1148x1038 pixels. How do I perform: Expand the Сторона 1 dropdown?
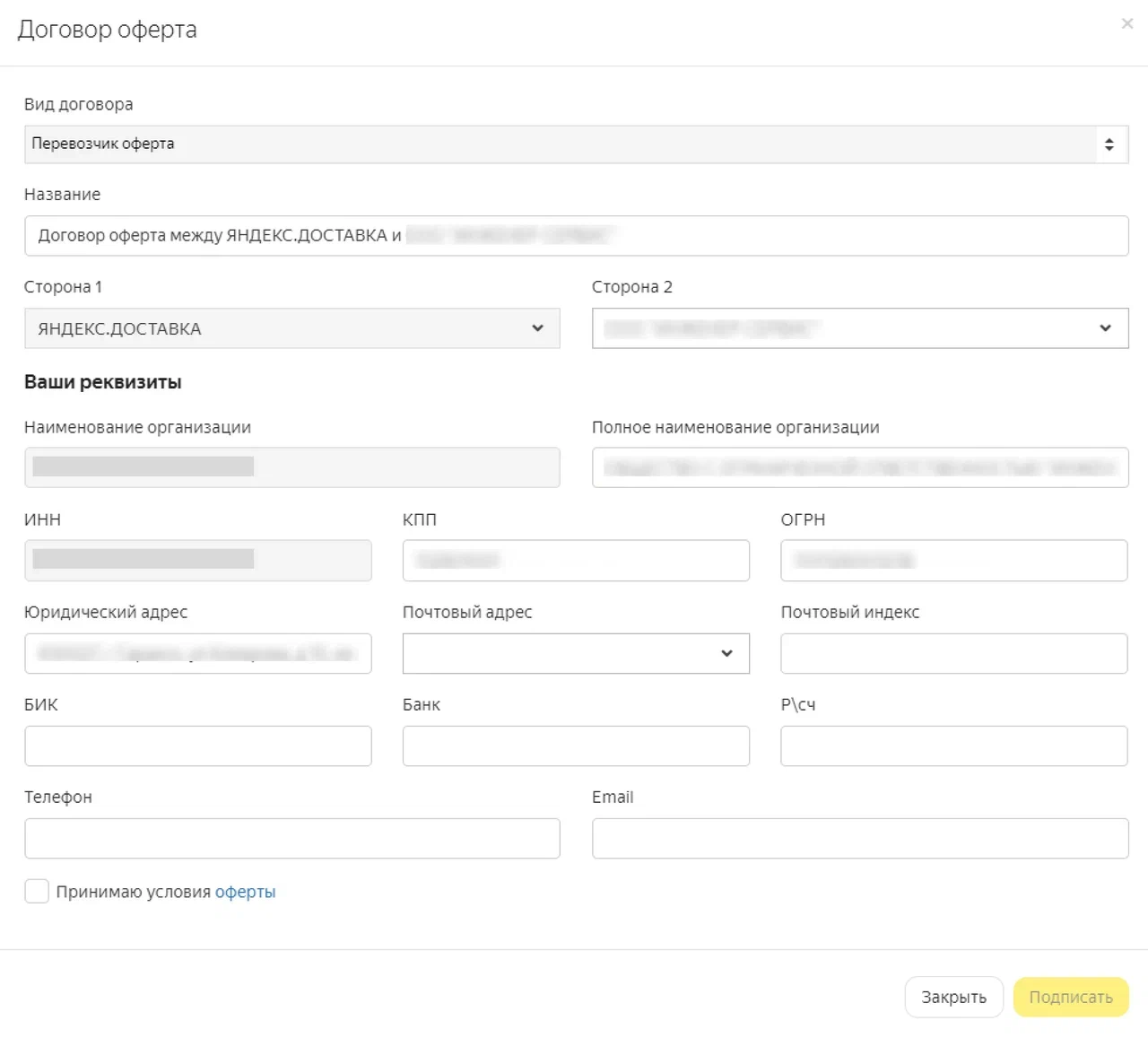(x=291, y=328)
